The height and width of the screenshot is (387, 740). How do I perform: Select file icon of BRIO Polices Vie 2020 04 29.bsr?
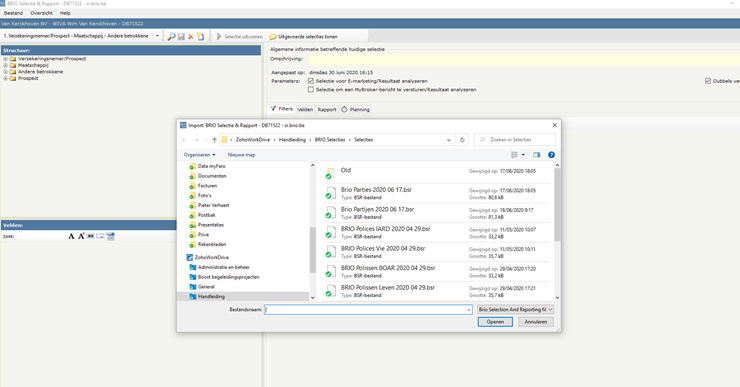(x=330, y=252)
